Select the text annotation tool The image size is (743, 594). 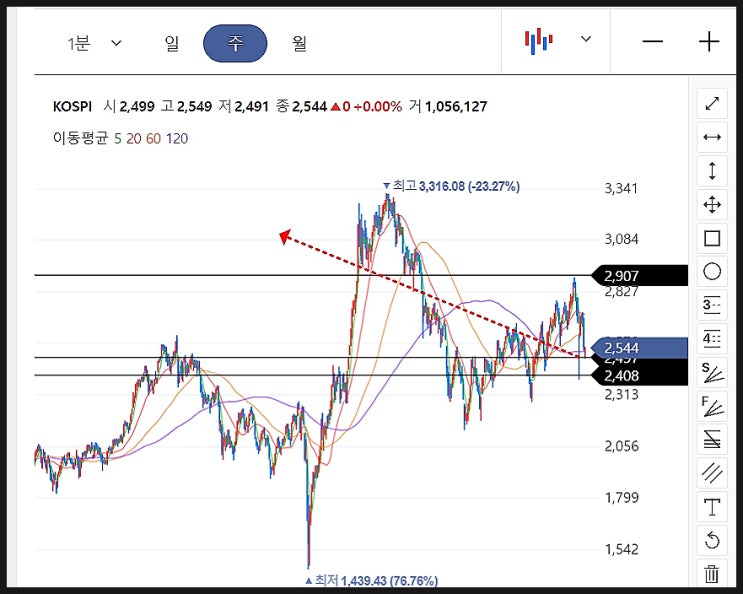(x=712, y=507)
